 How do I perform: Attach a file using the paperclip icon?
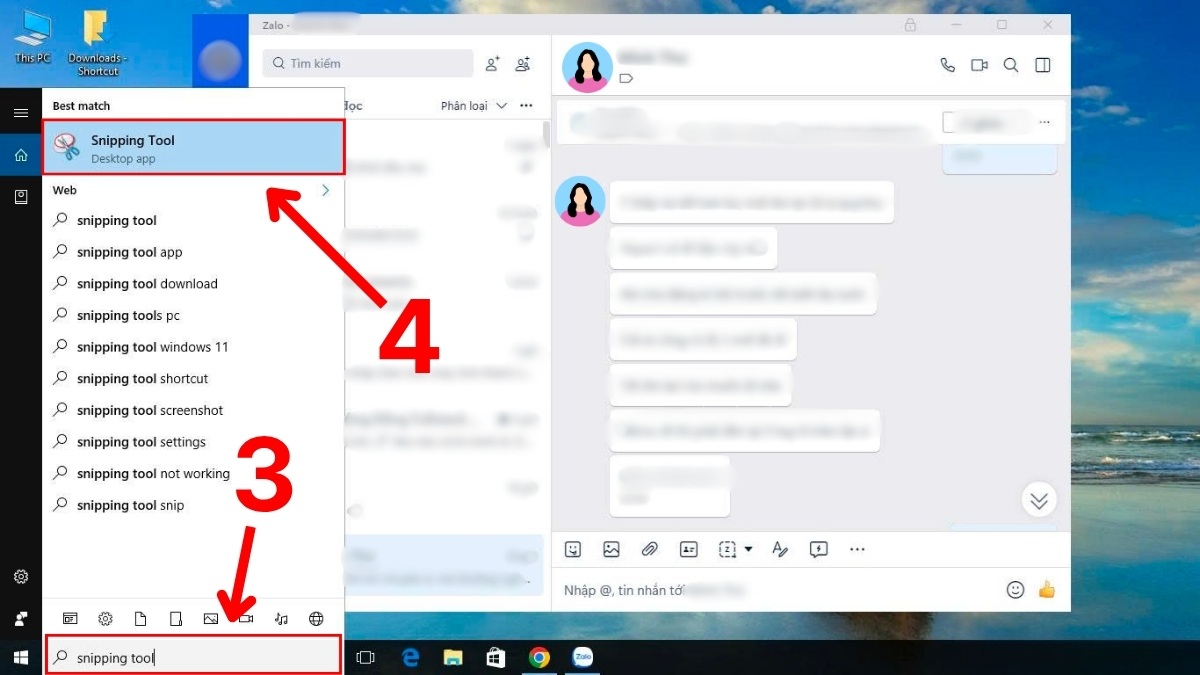pyautogui.click(x=649, y=549)
